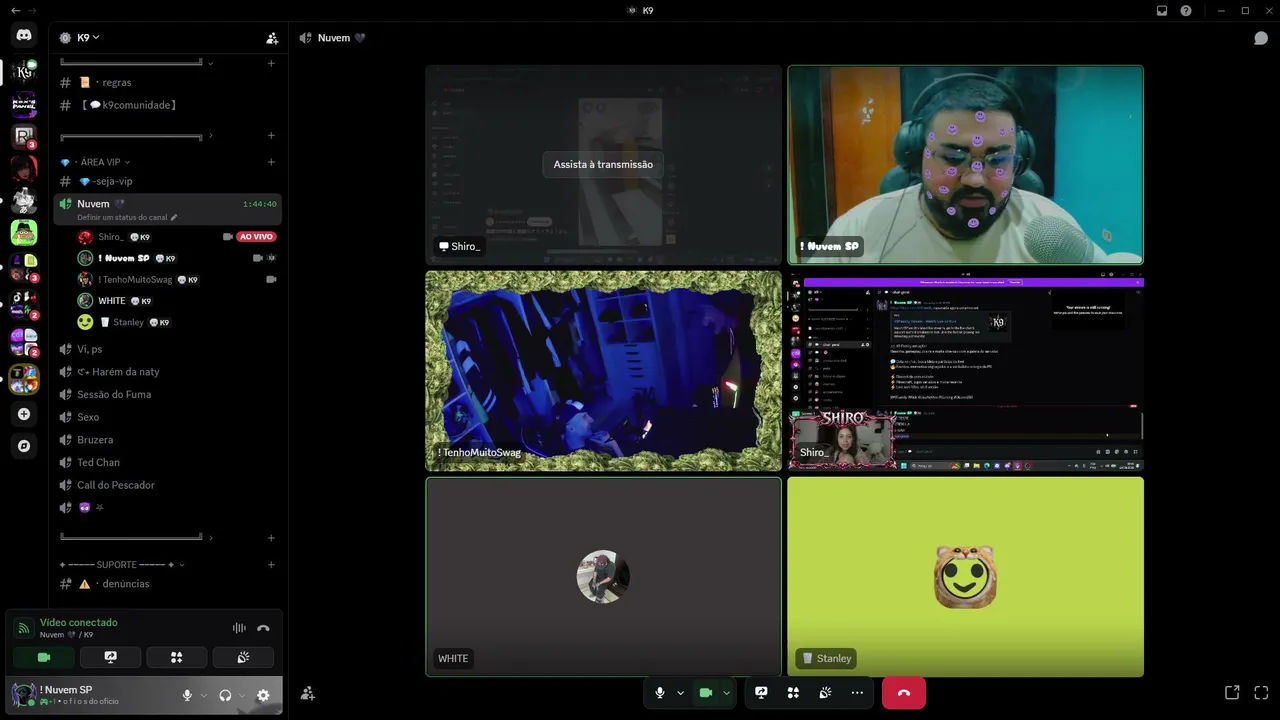This screenshot has height=720, width=1280.
Task: Join the Sessão do Fuma voice channel
Action: (167, 394)
